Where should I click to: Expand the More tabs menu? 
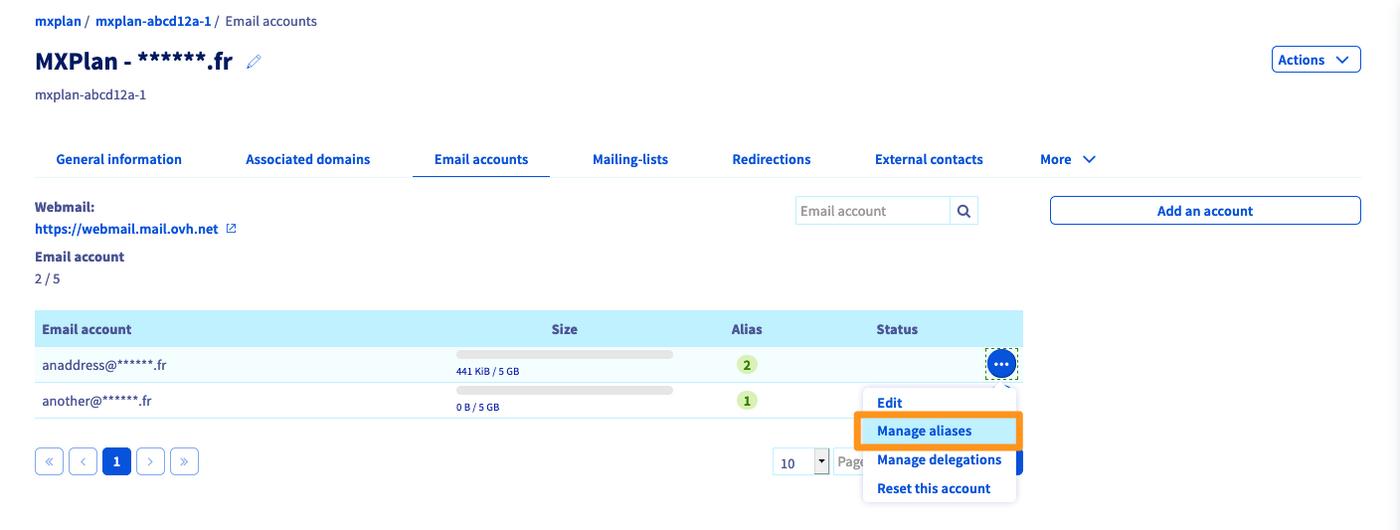pos(1068,159)
